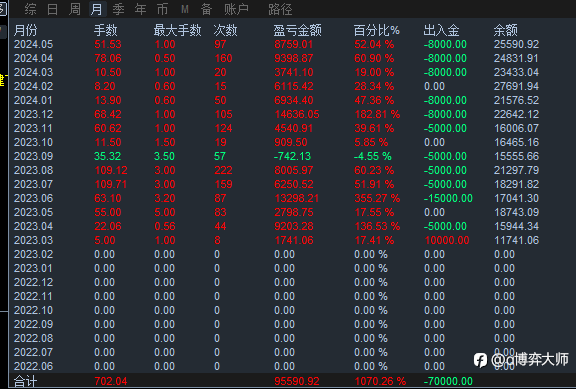The width and height of the screenshot is (576, 389).
Task: Click total profit 95590.92
Action: click(297, 381)
